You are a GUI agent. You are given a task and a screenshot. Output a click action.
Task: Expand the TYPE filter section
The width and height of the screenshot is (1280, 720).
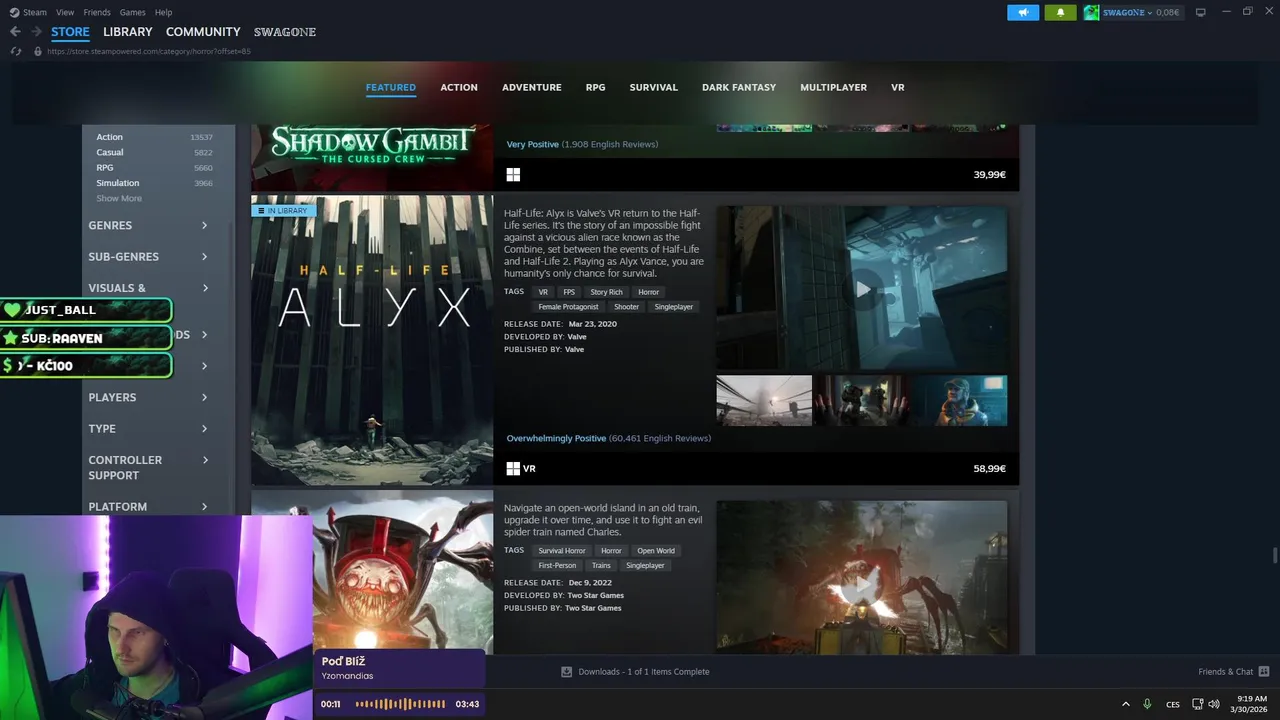coord(148,429)
